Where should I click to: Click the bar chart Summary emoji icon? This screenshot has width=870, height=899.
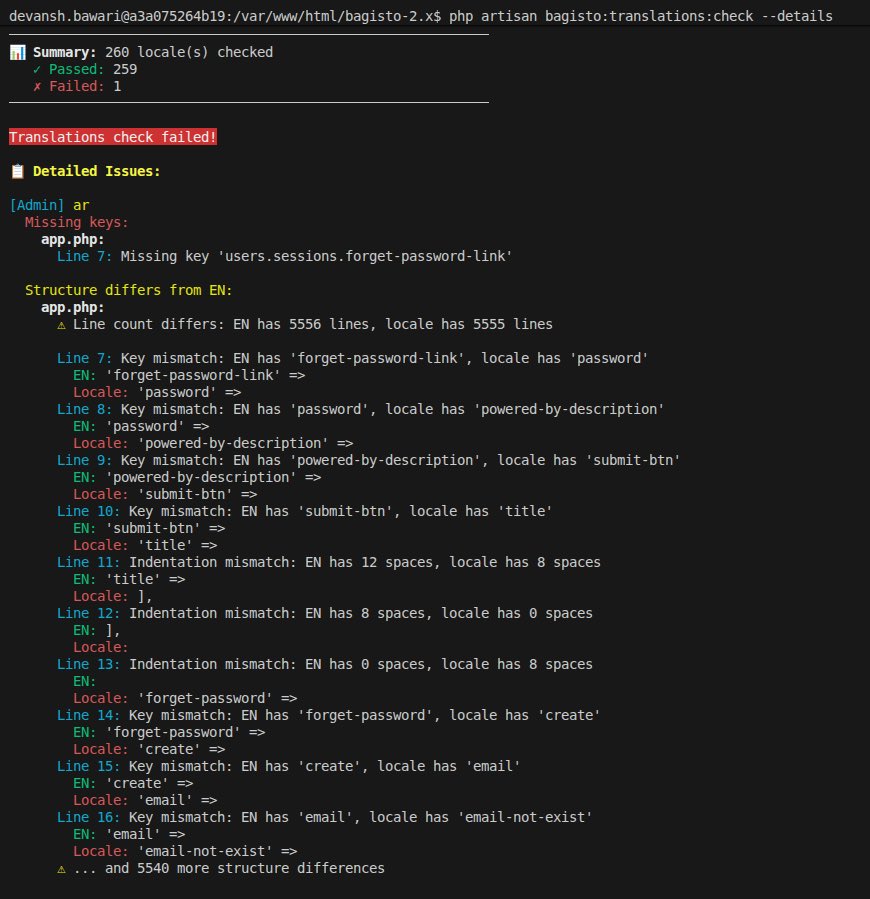pyautogui.click(x=18, y=52)
